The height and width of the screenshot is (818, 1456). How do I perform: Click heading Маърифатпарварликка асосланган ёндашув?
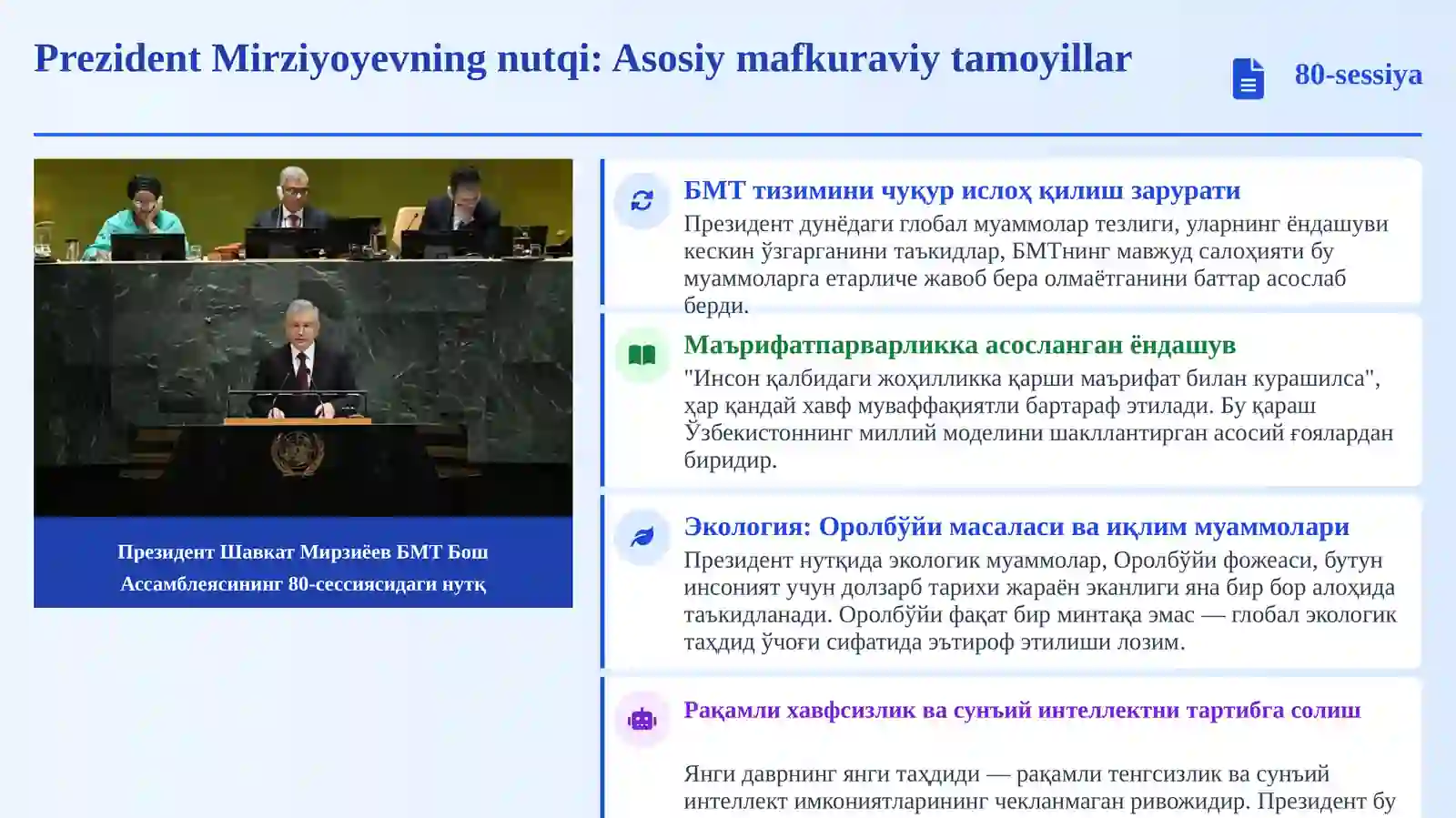pyautogui.click(x=959, y=345)
